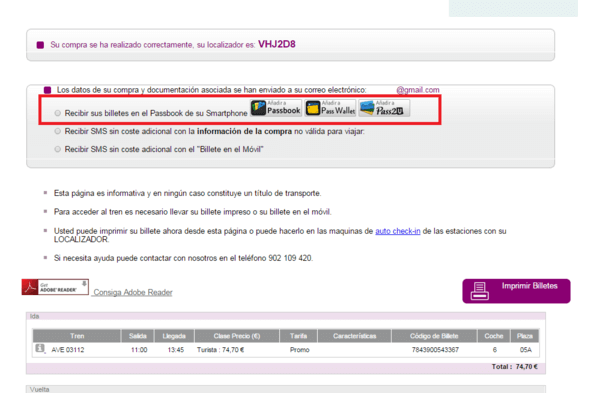Click the Características column header

coord(354,336)
